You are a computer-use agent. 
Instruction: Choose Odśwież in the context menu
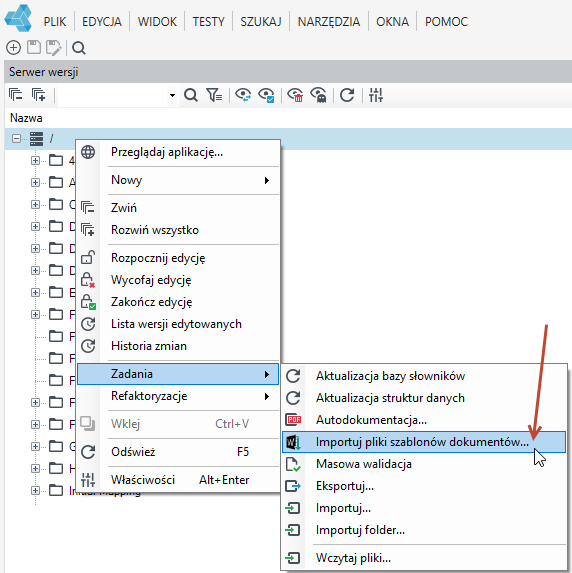pos(178,452)
